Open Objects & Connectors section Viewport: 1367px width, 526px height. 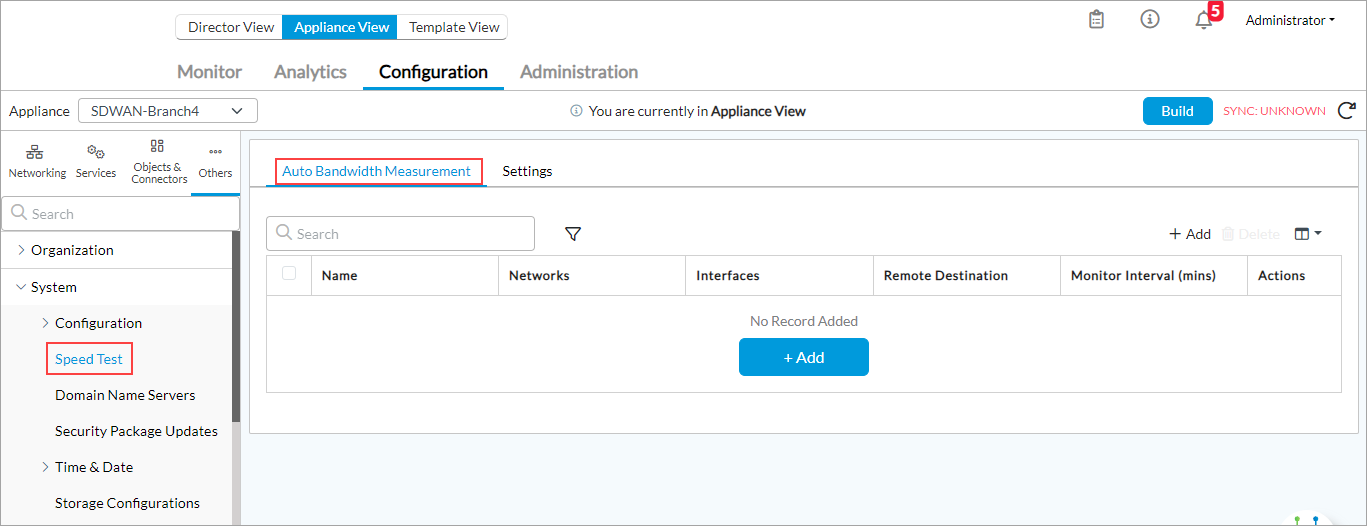pyautogui.click(x=158, y=160)
